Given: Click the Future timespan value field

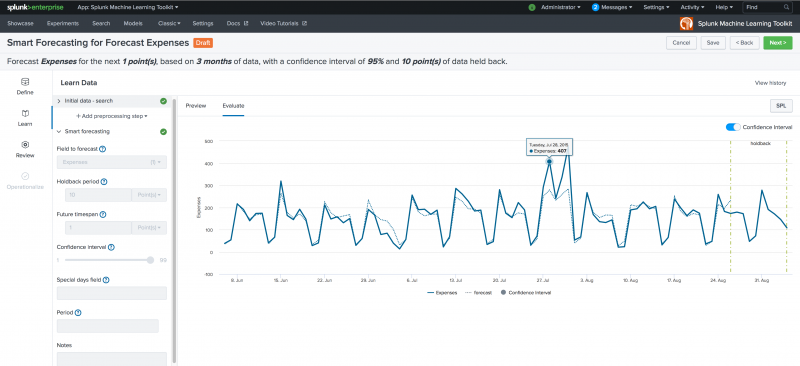Looking at the screenshot, I should coord(98,227).
